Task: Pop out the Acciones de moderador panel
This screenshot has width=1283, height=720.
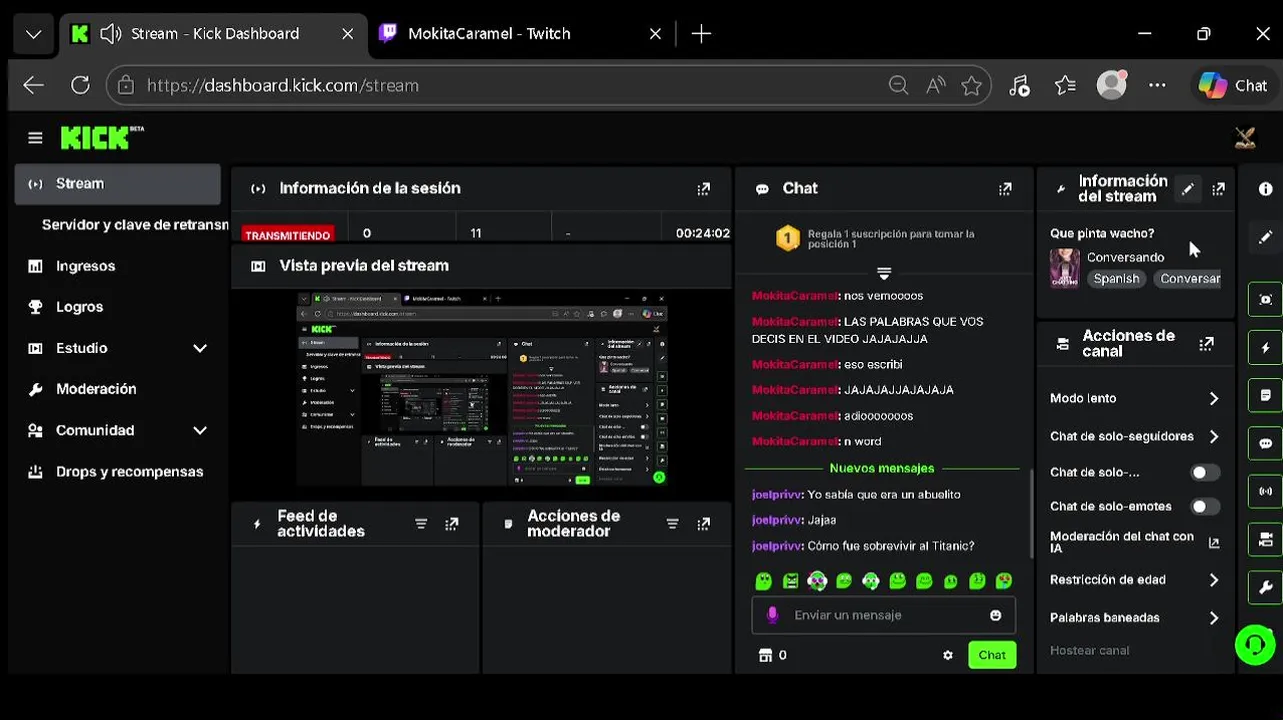Action: [704, 524]
